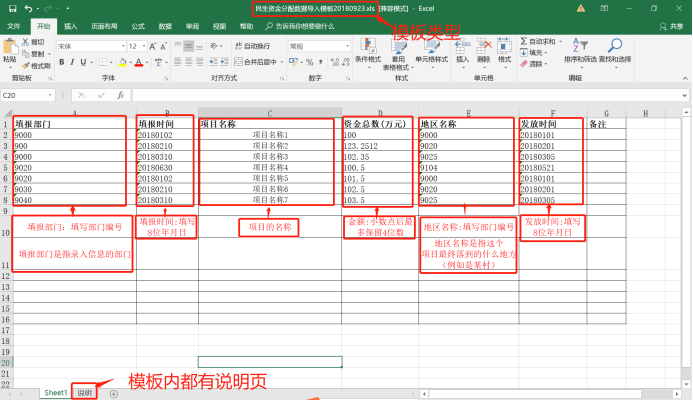Screen dimensions: 693x401
Task: Open Sort and Filter (排序和筛选)
Action: pyautogui.click(x=580, y=53)
